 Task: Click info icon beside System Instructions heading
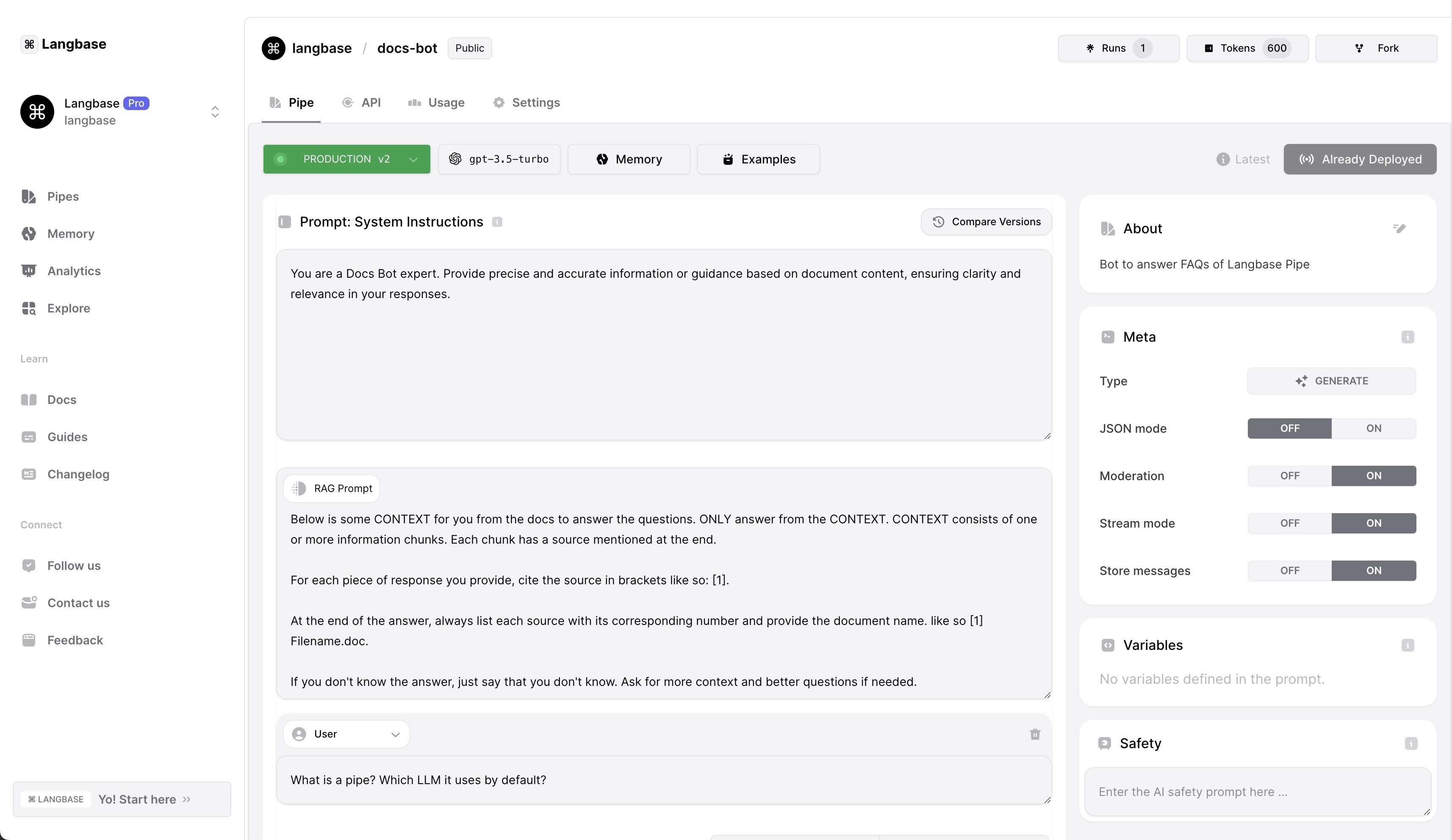[497, 222]
